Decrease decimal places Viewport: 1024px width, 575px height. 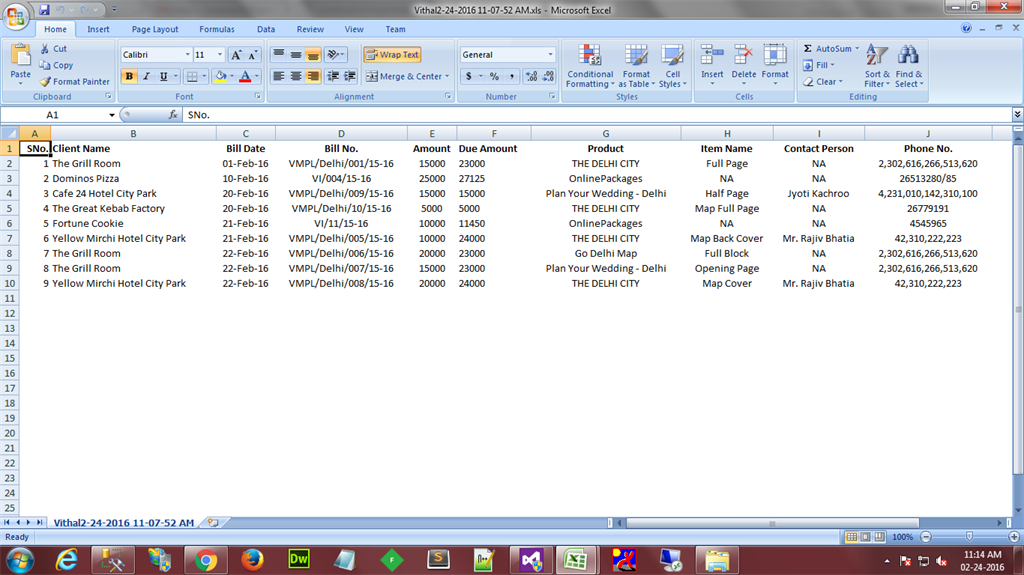click(x=549, y=76)
